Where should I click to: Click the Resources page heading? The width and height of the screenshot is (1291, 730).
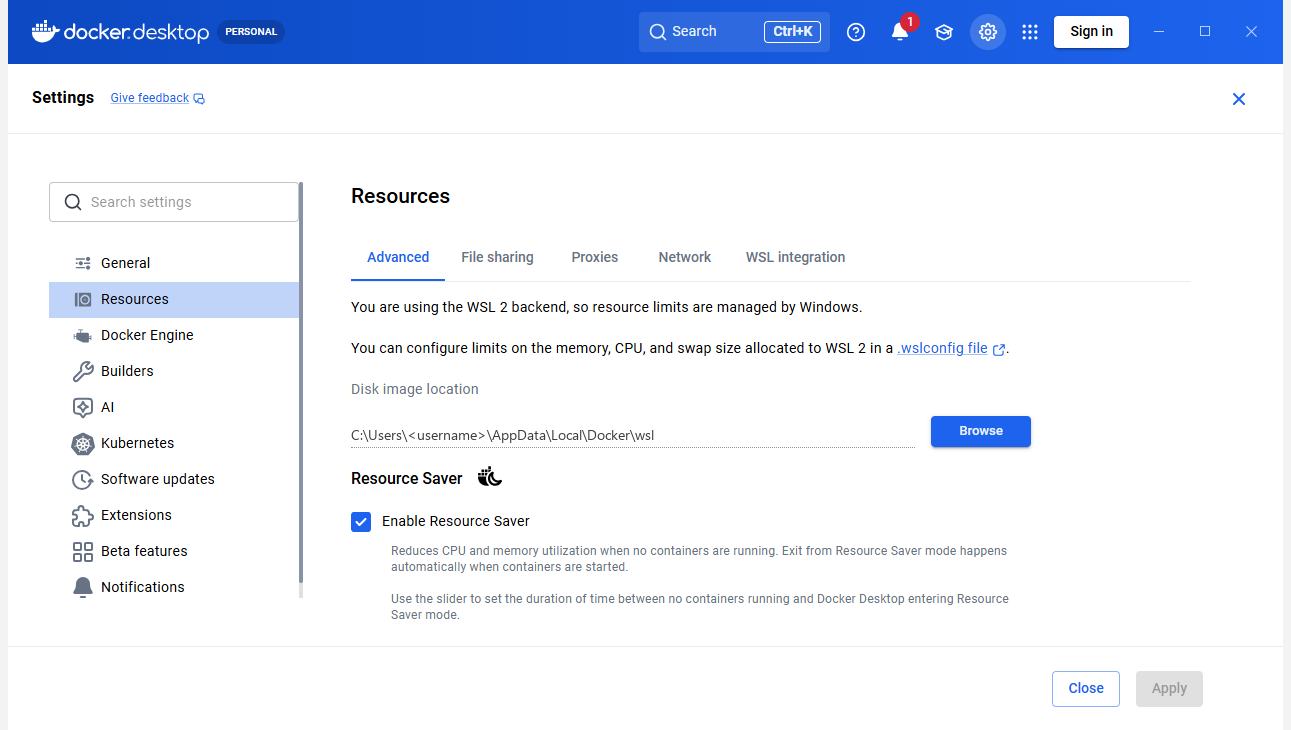pos(401,196)
